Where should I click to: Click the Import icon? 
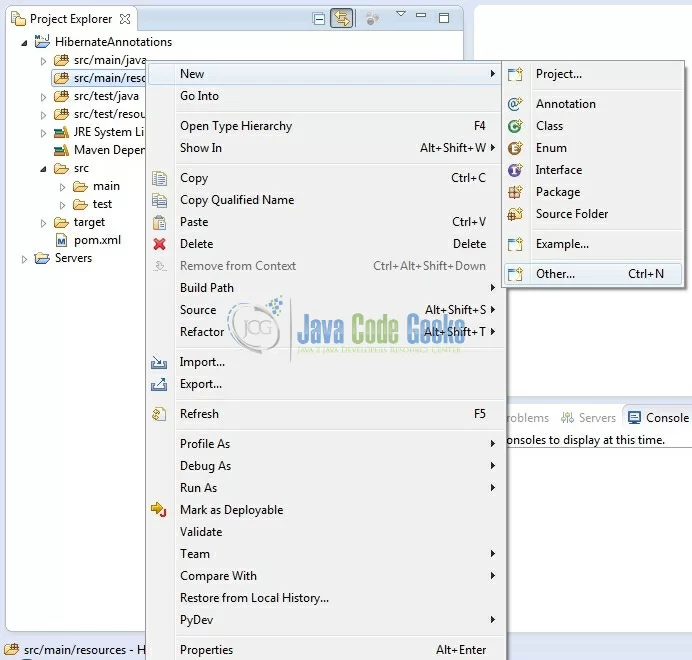(159, 362)
